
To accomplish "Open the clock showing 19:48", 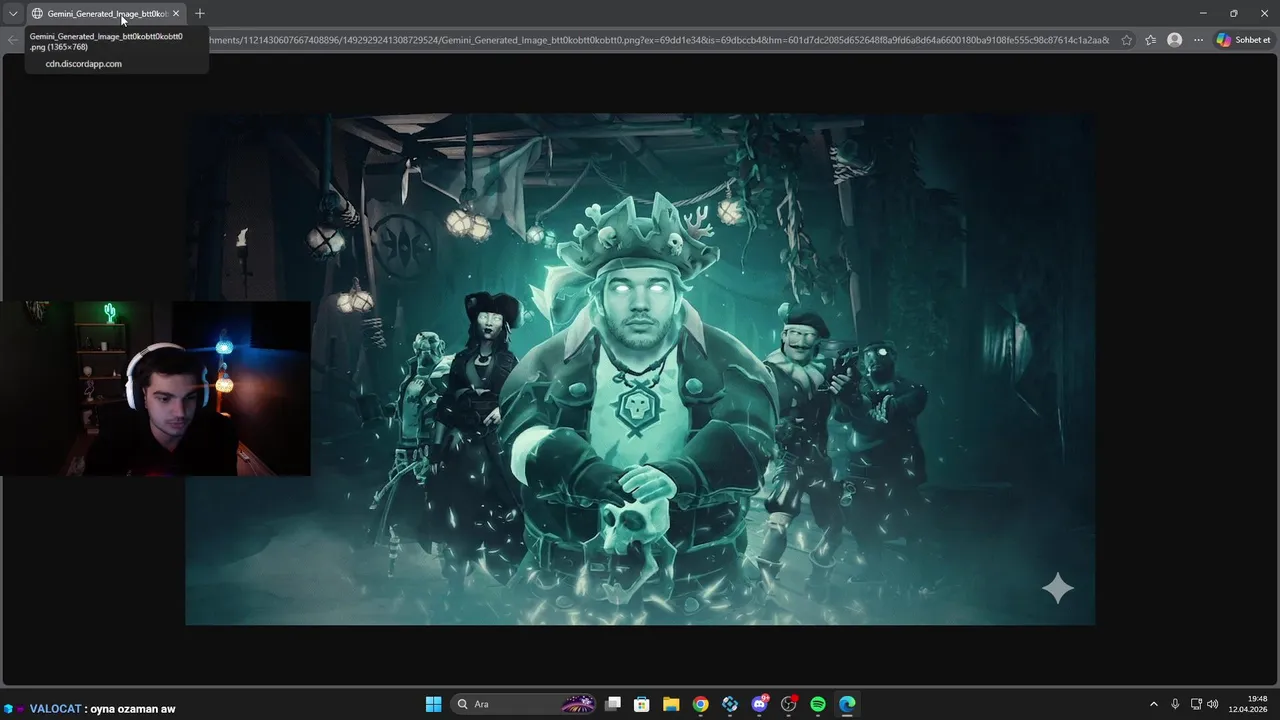I will [x=1247, y=704].
